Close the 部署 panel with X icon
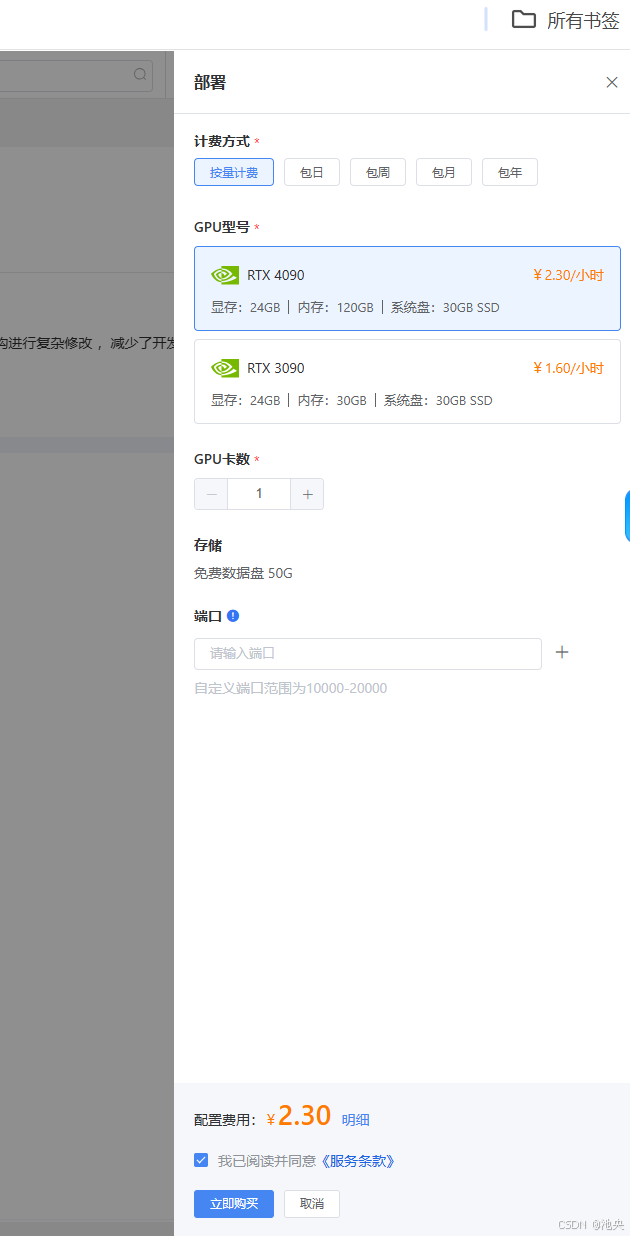 coord(612,82)
